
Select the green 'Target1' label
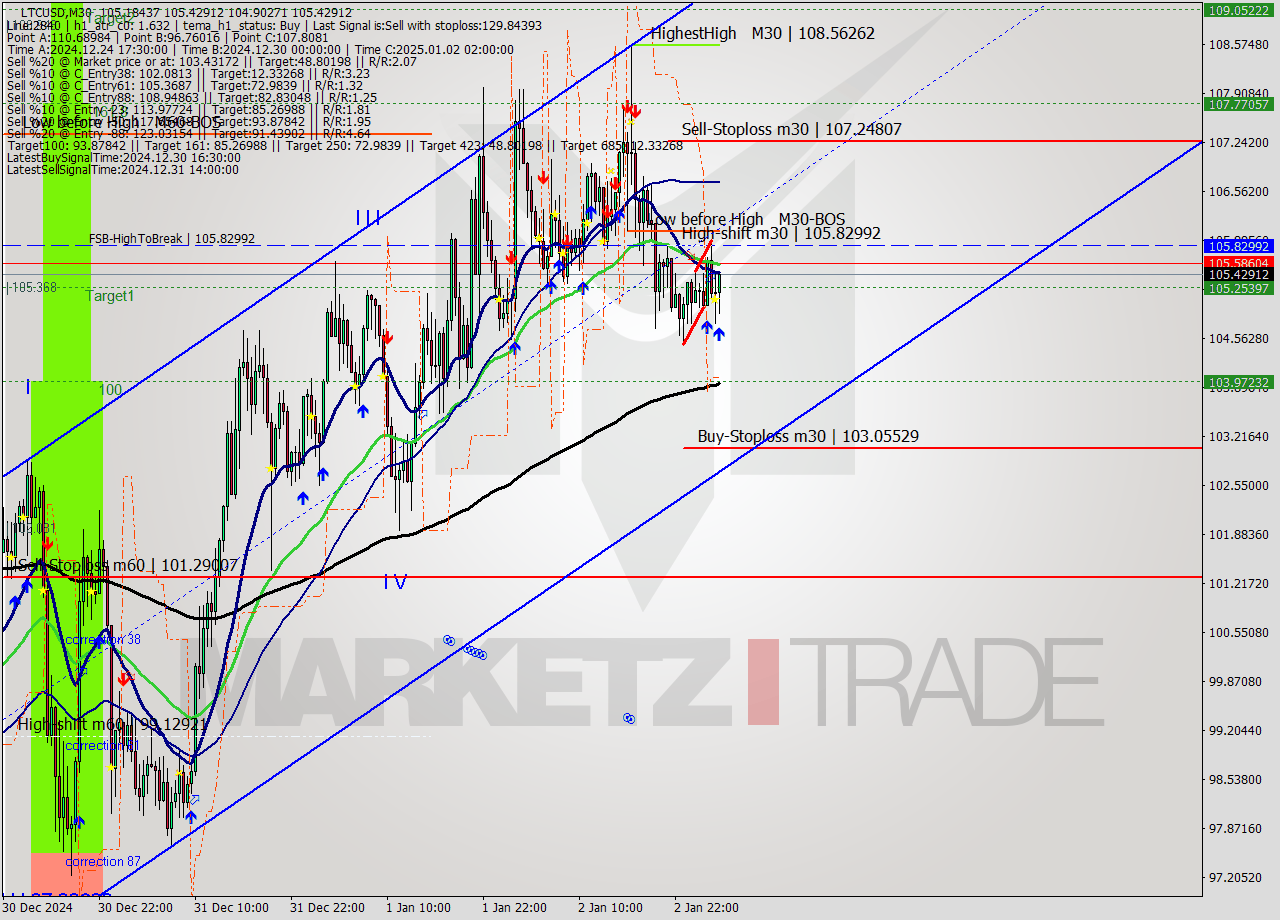109,296
